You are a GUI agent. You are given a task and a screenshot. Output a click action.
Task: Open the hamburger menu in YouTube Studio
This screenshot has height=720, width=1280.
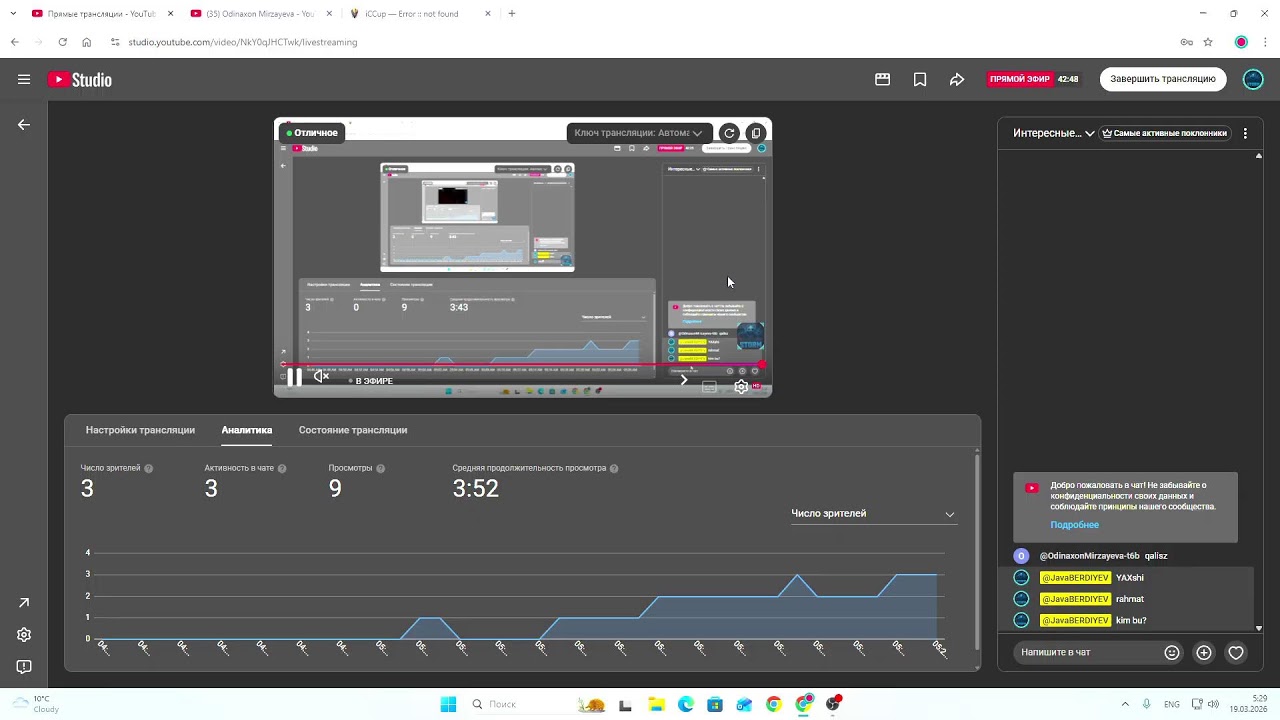point(24,80)
